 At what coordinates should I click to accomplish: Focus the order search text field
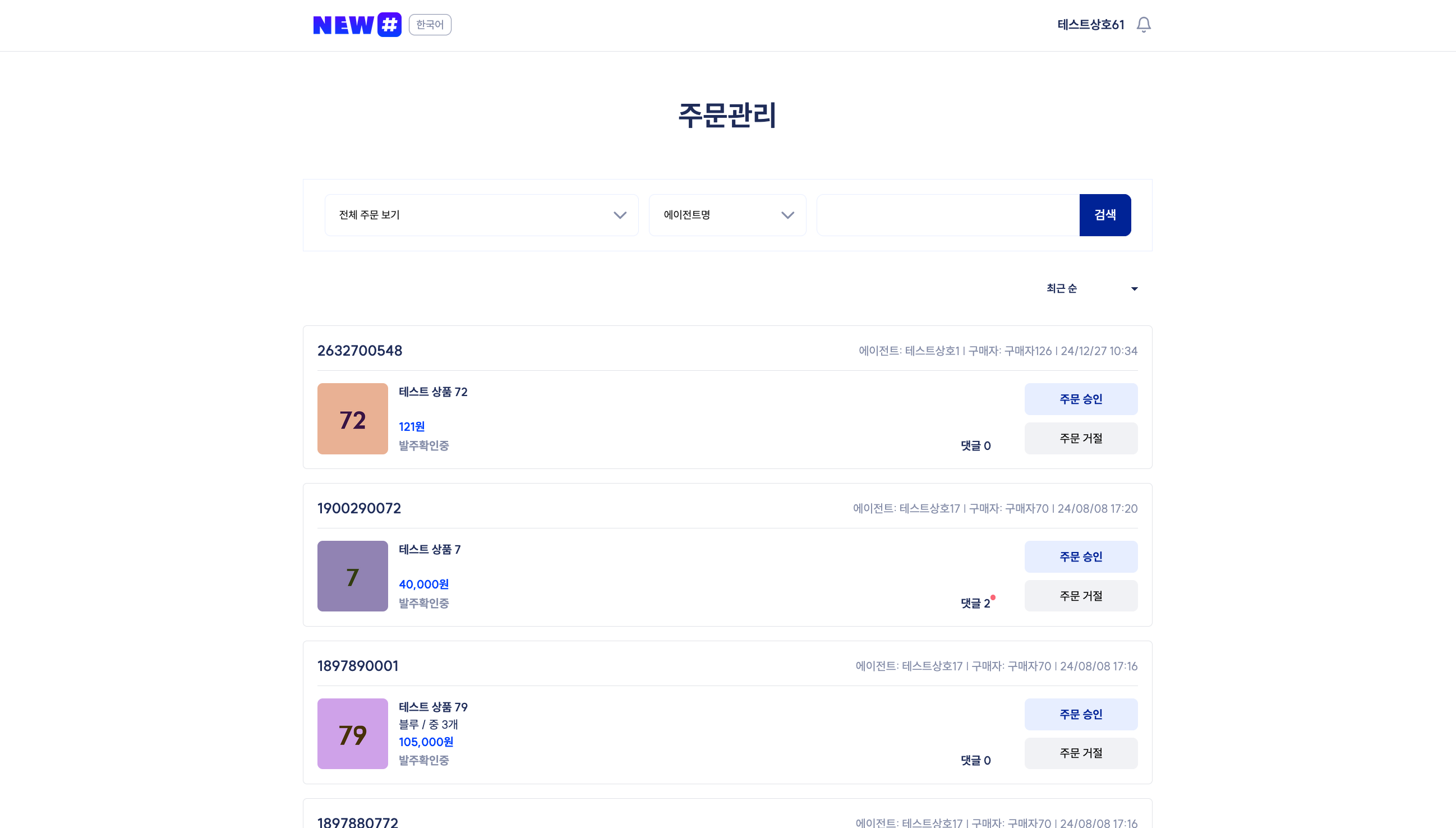tap(947, 215)
